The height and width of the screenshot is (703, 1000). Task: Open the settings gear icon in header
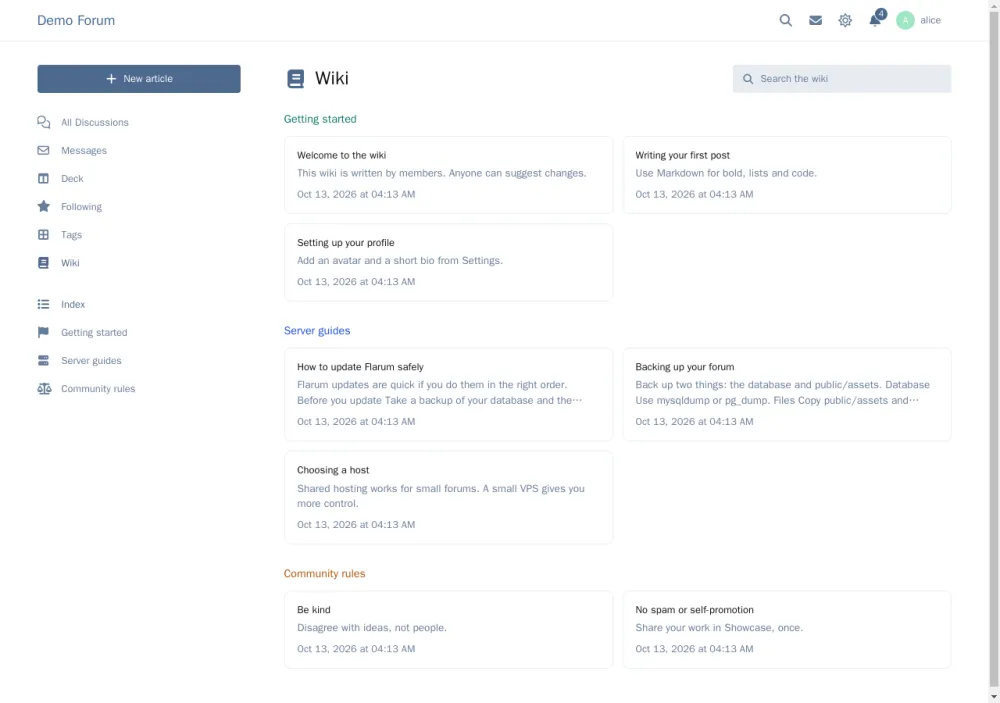click(845, 20)
